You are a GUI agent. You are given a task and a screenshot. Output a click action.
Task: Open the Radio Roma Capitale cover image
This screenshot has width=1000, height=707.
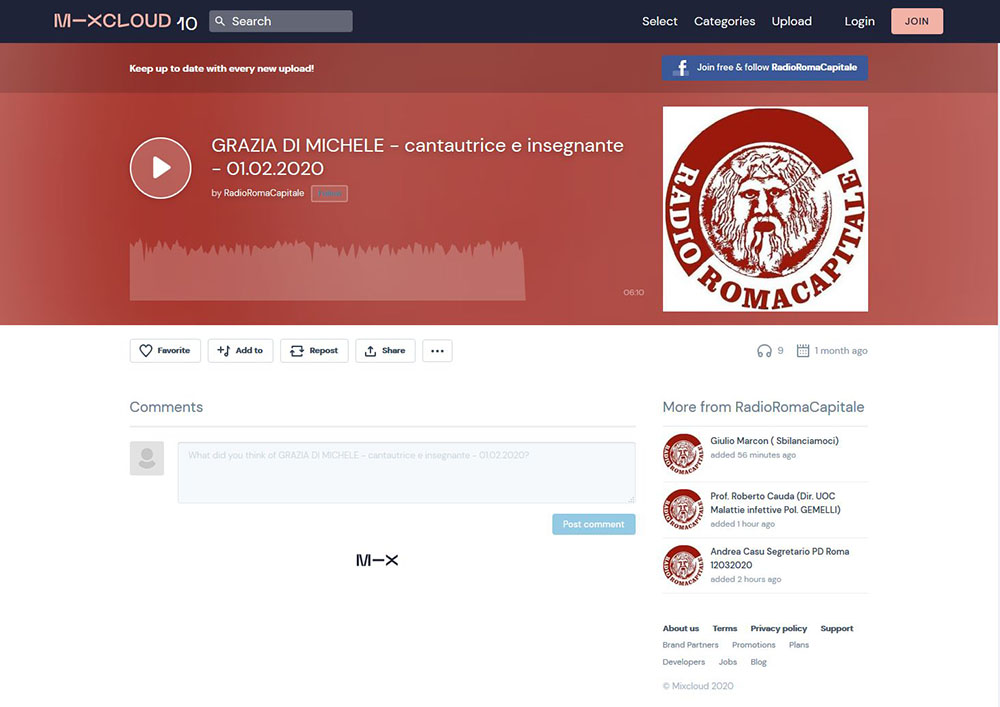[765, 209]
